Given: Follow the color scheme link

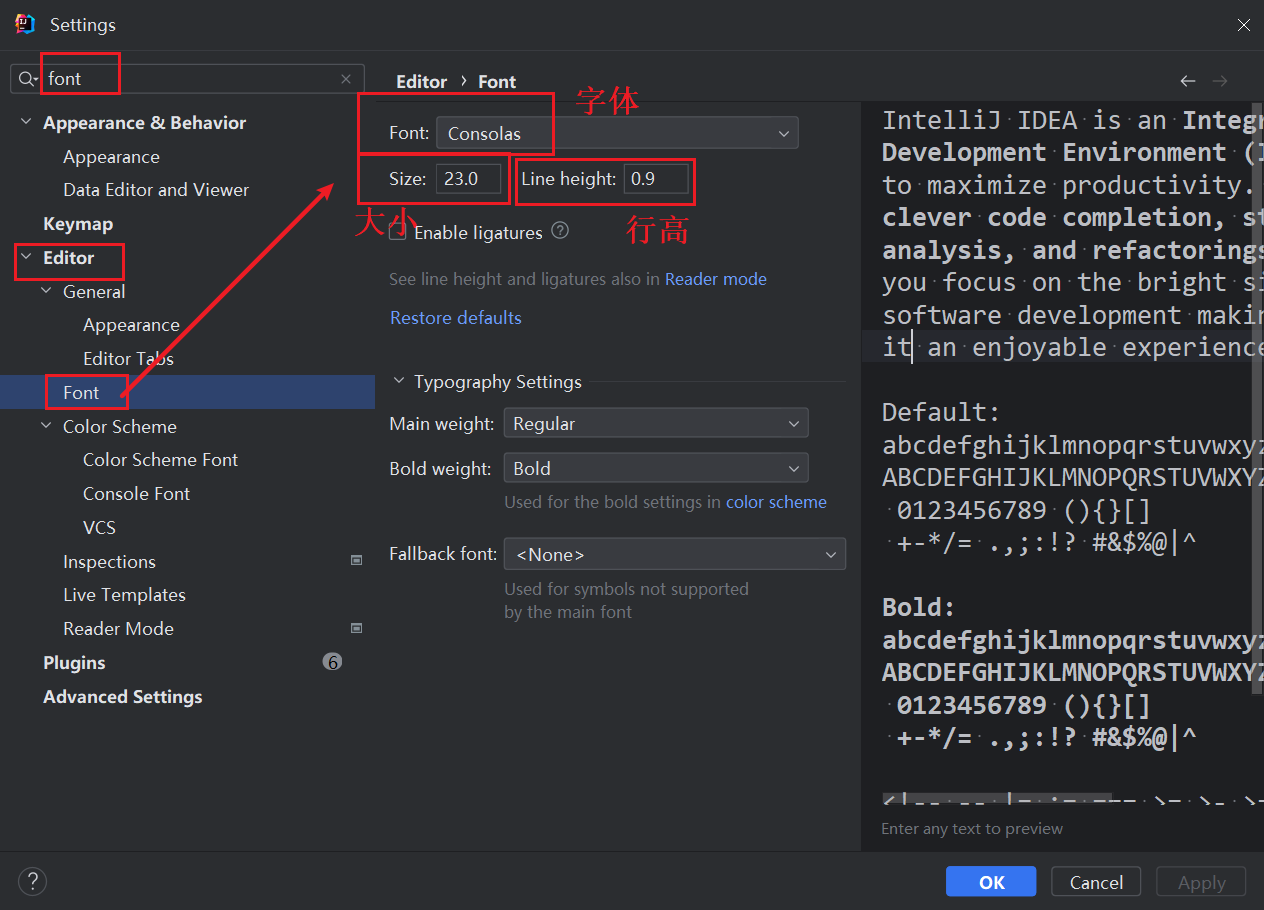Looking at the screenshot, I should pyautogui.click(x=776, y=502).
